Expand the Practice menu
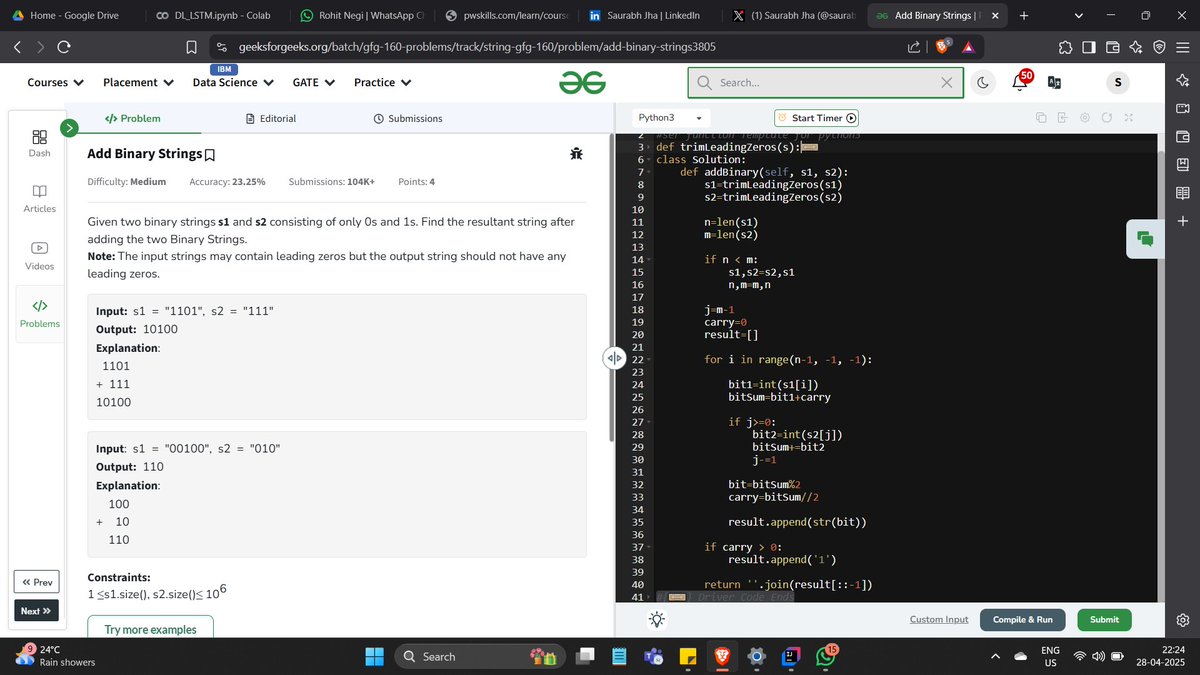 382,82
